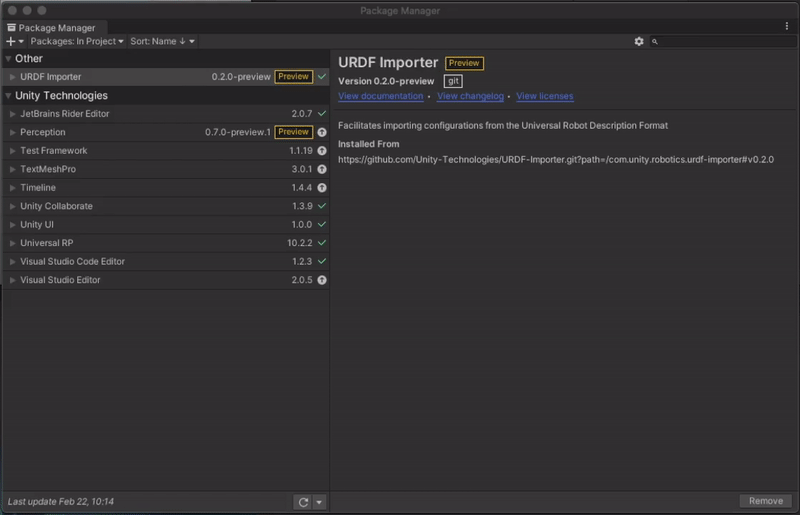Click the refresh packages icon
Screen dimensions: 800x515
click(x=303, y=502)
